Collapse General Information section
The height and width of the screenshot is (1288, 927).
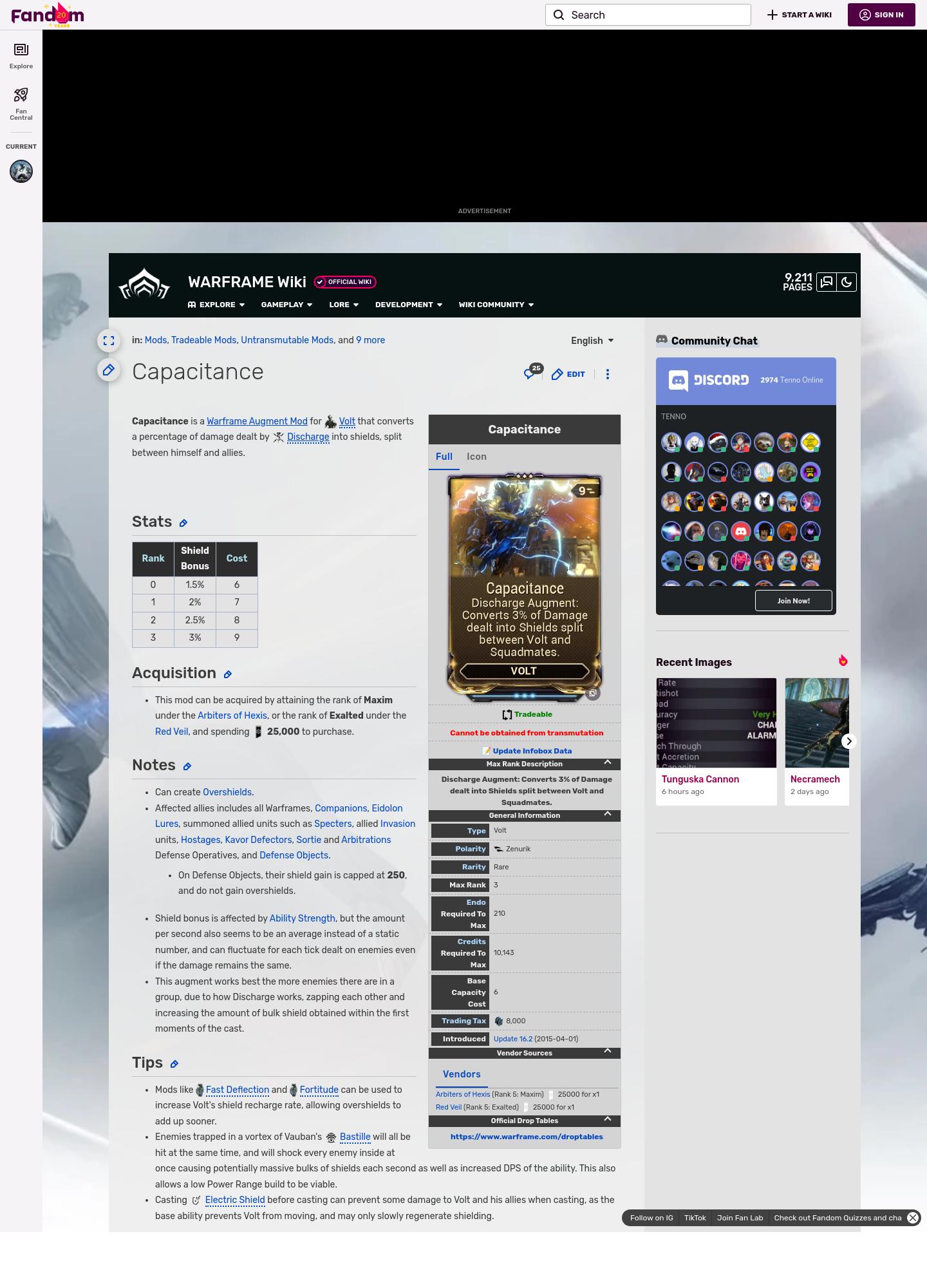tap(607, 814)
